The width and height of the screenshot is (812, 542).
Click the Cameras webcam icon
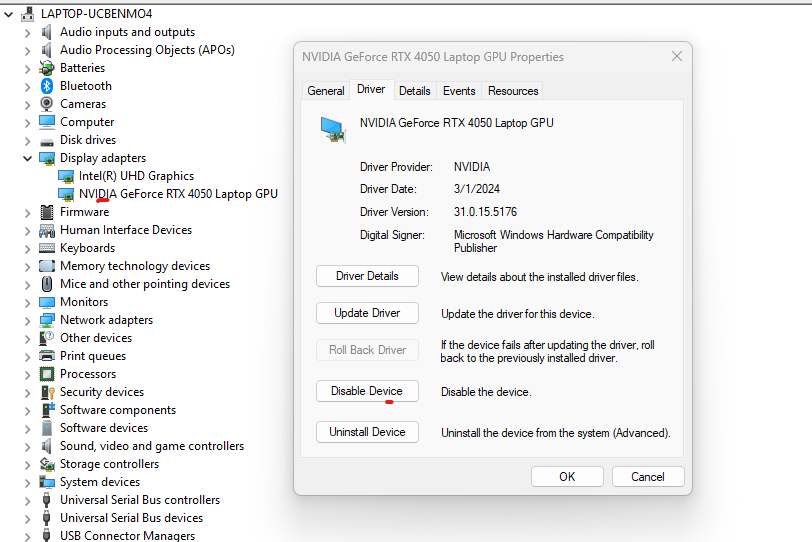tap(47, 104)
